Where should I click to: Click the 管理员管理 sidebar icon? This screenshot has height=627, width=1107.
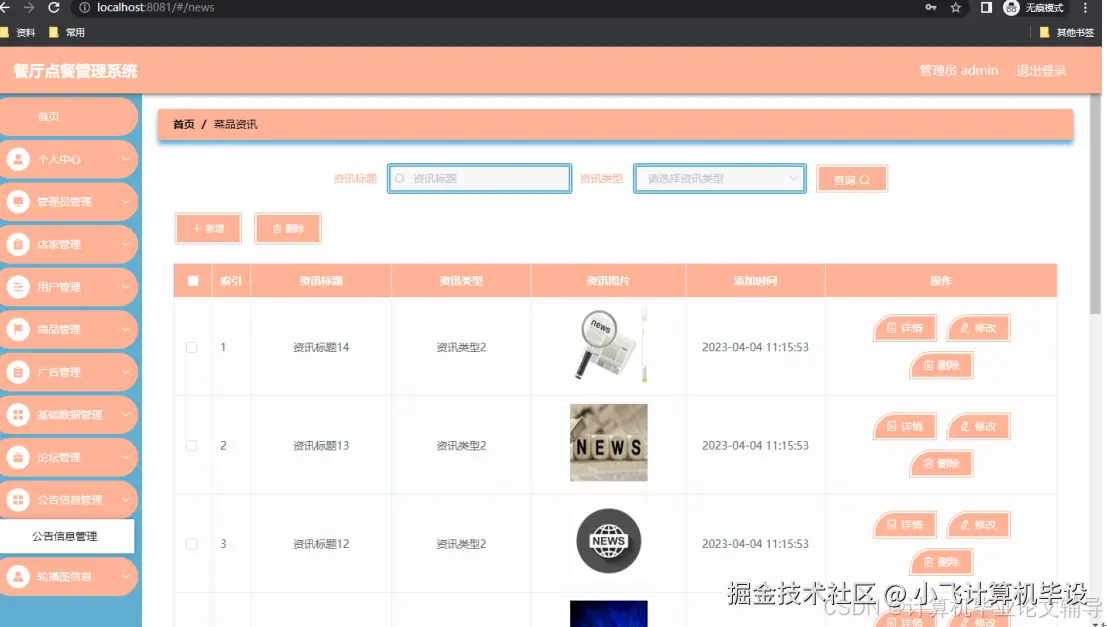18,201
